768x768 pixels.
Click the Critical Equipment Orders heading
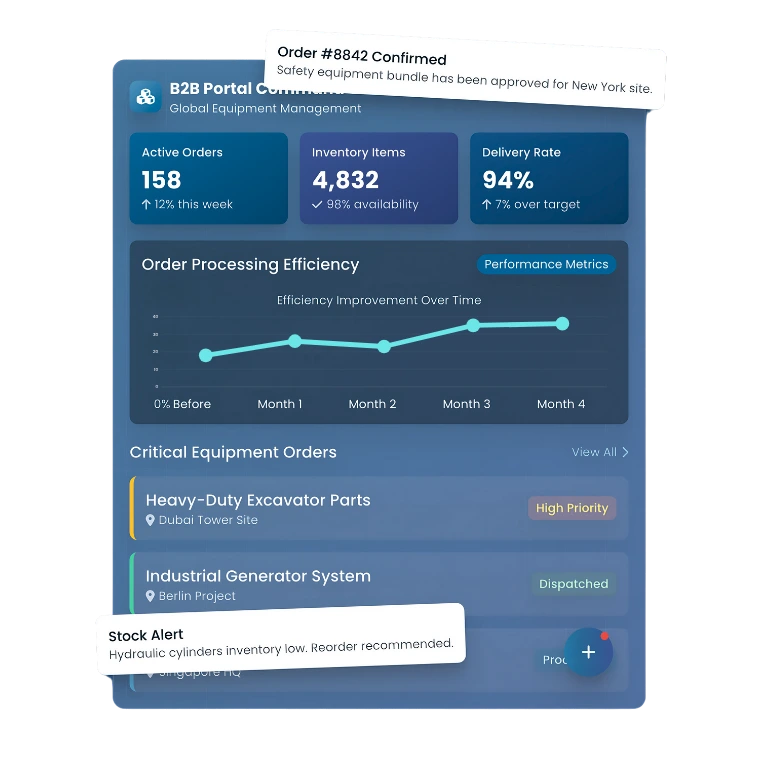(x=233, y=452)
